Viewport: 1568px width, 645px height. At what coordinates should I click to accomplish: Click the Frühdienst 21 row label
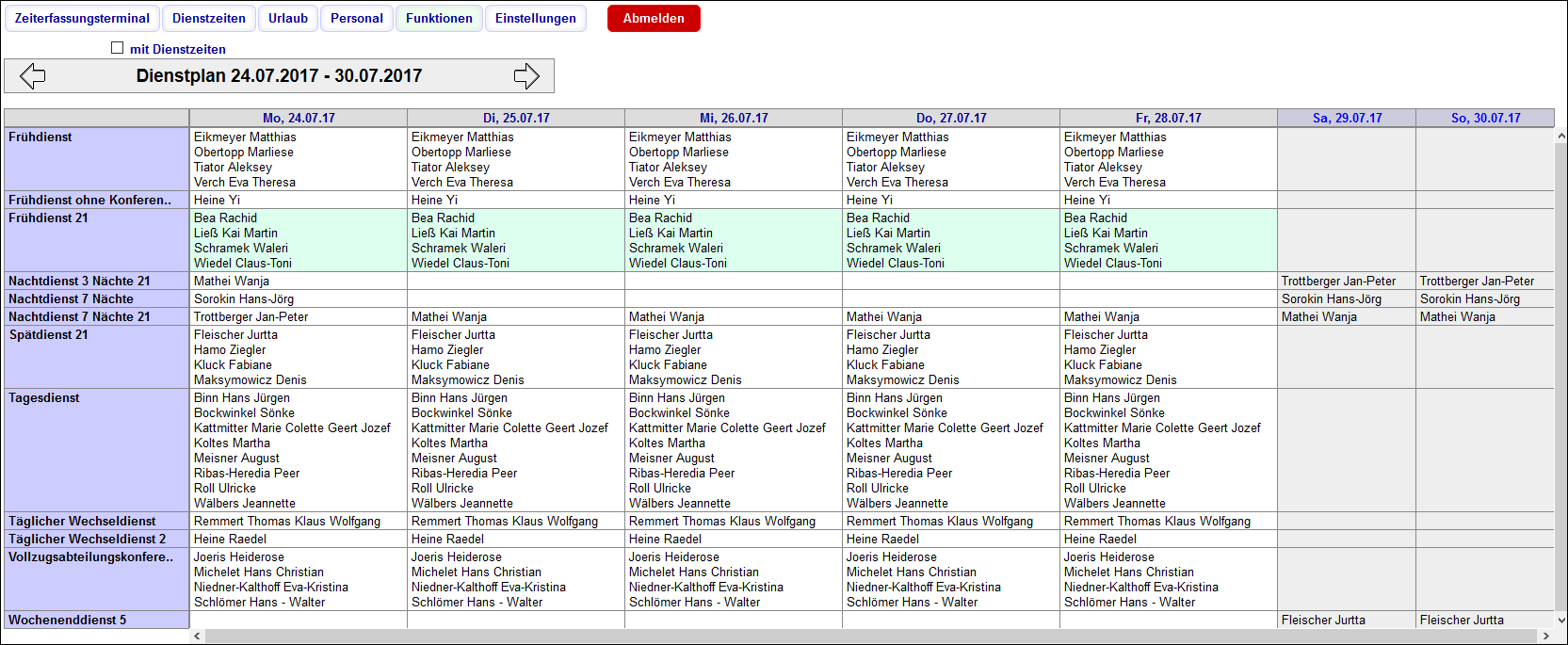pos(49,218)
